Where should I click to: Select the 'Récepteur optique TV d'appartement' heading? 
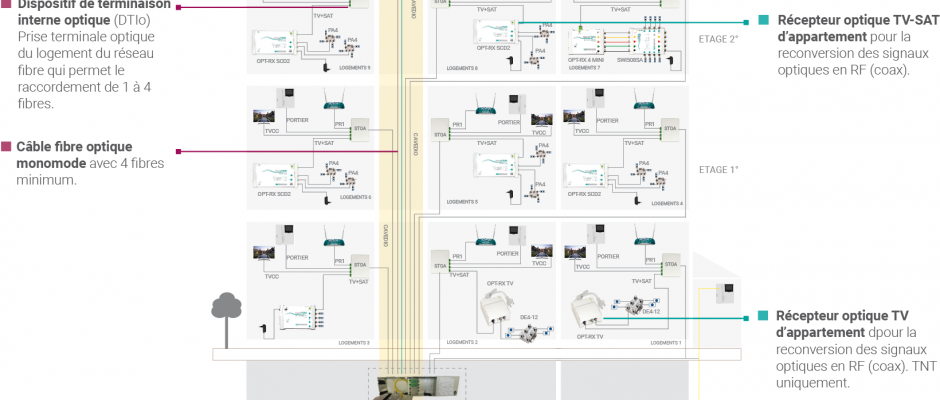coord(843,324)
